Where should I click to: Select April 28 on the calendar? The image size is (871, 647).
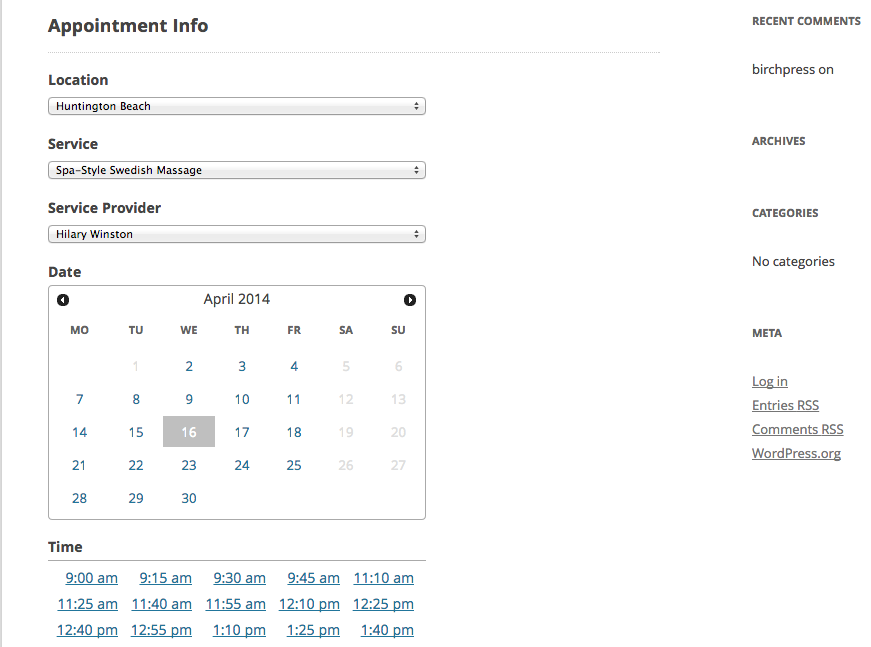point(79,498)
